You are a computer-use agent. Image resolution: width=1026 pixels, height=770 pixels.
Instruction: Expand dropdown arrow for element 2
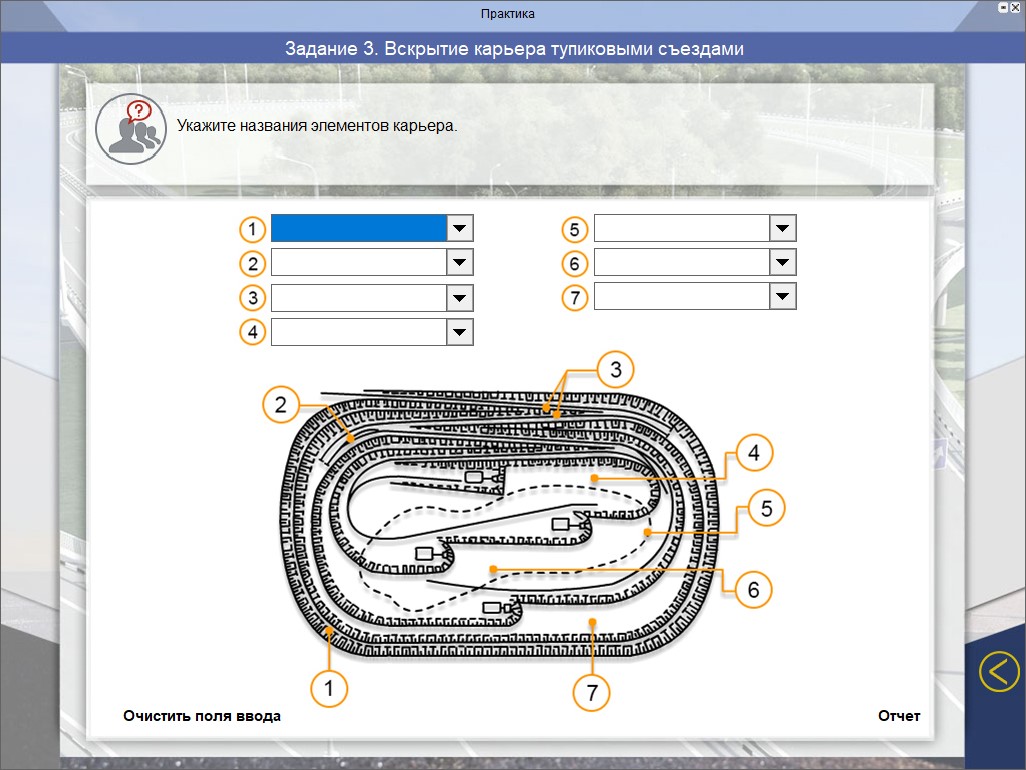pos(459,263)
